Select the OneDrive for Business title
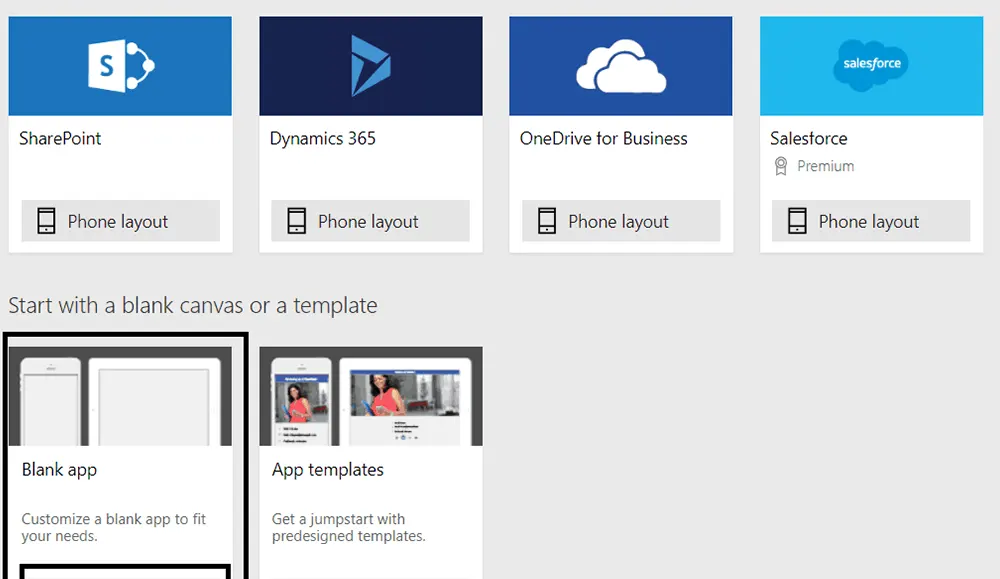This screenshot has width=1000, height=579. click(x=603, y=138)
